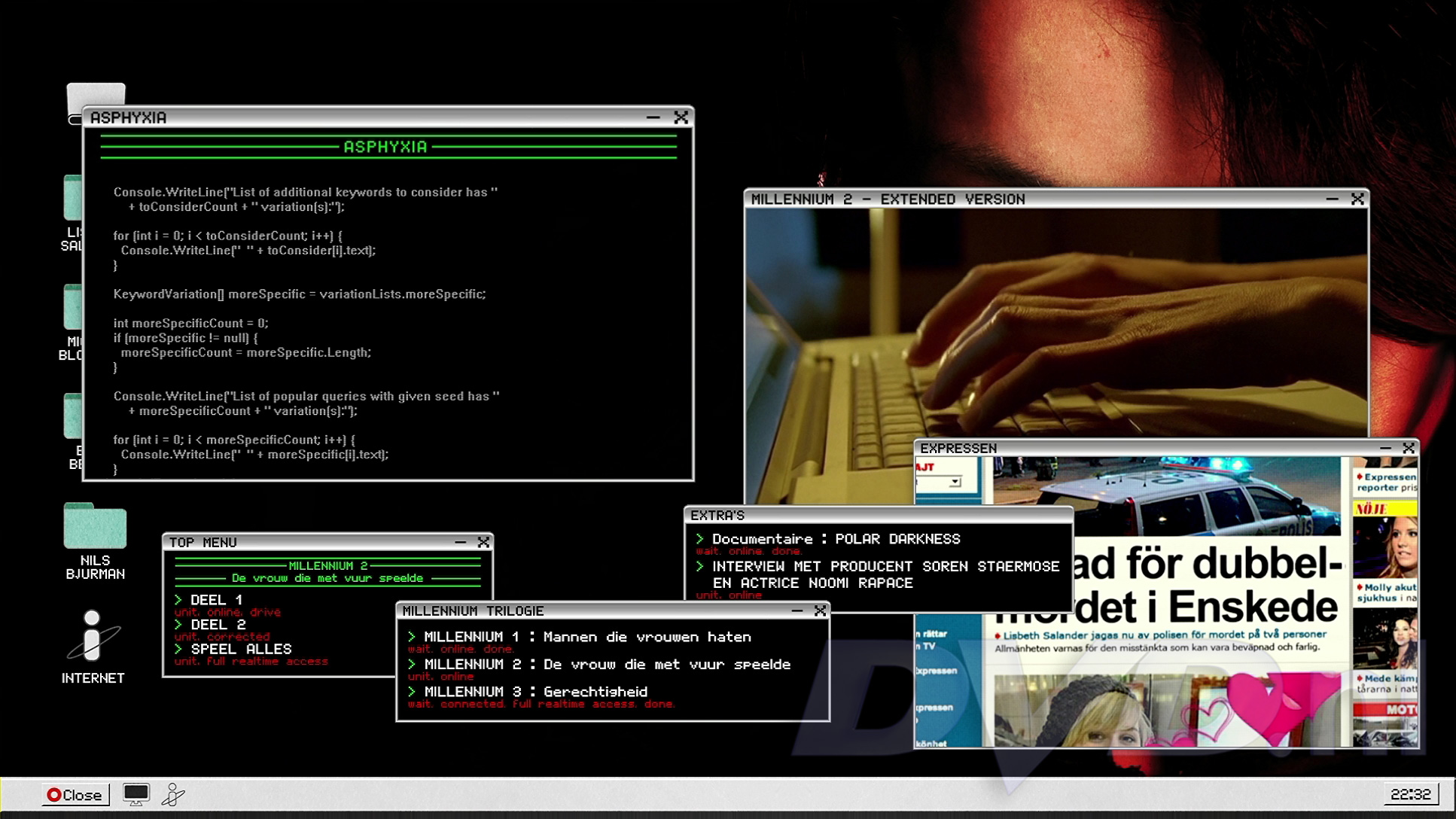The image size is (1456, 819).
Task: Minimize the Expressen window
Action: pyautogui.click(x=1385, y=448)
